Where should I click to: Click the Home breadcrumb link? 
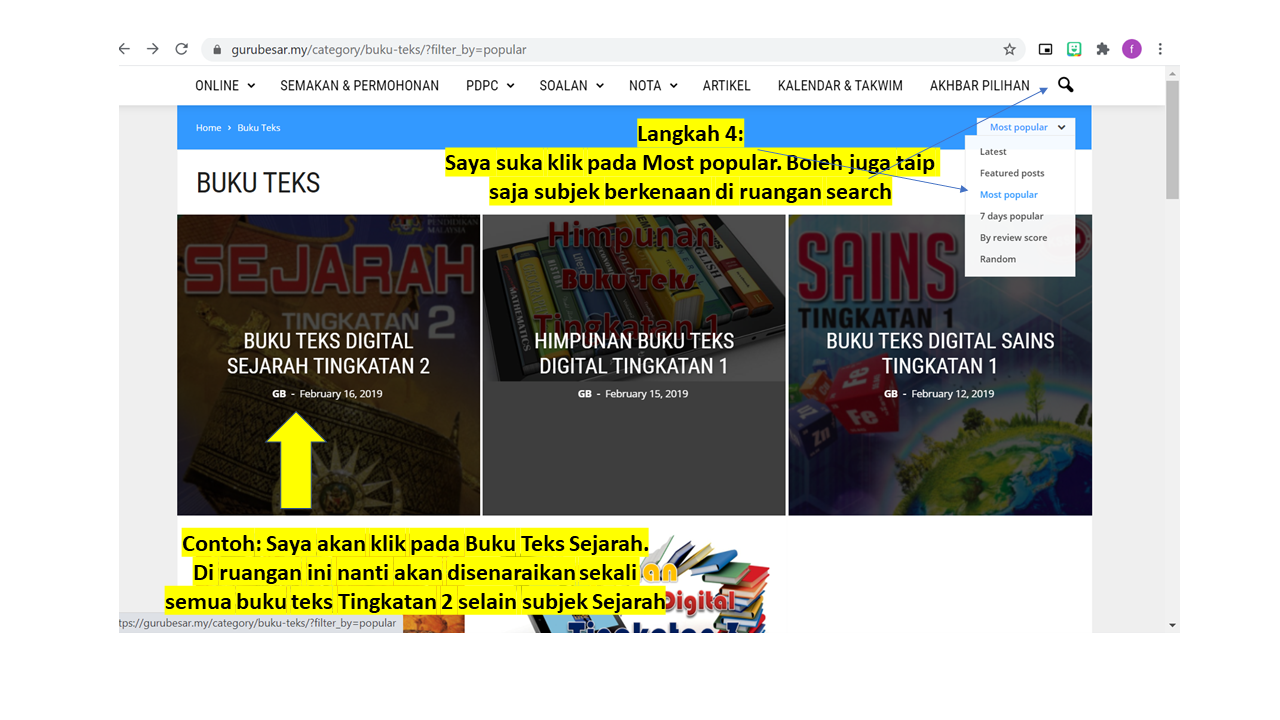point(208,128)
